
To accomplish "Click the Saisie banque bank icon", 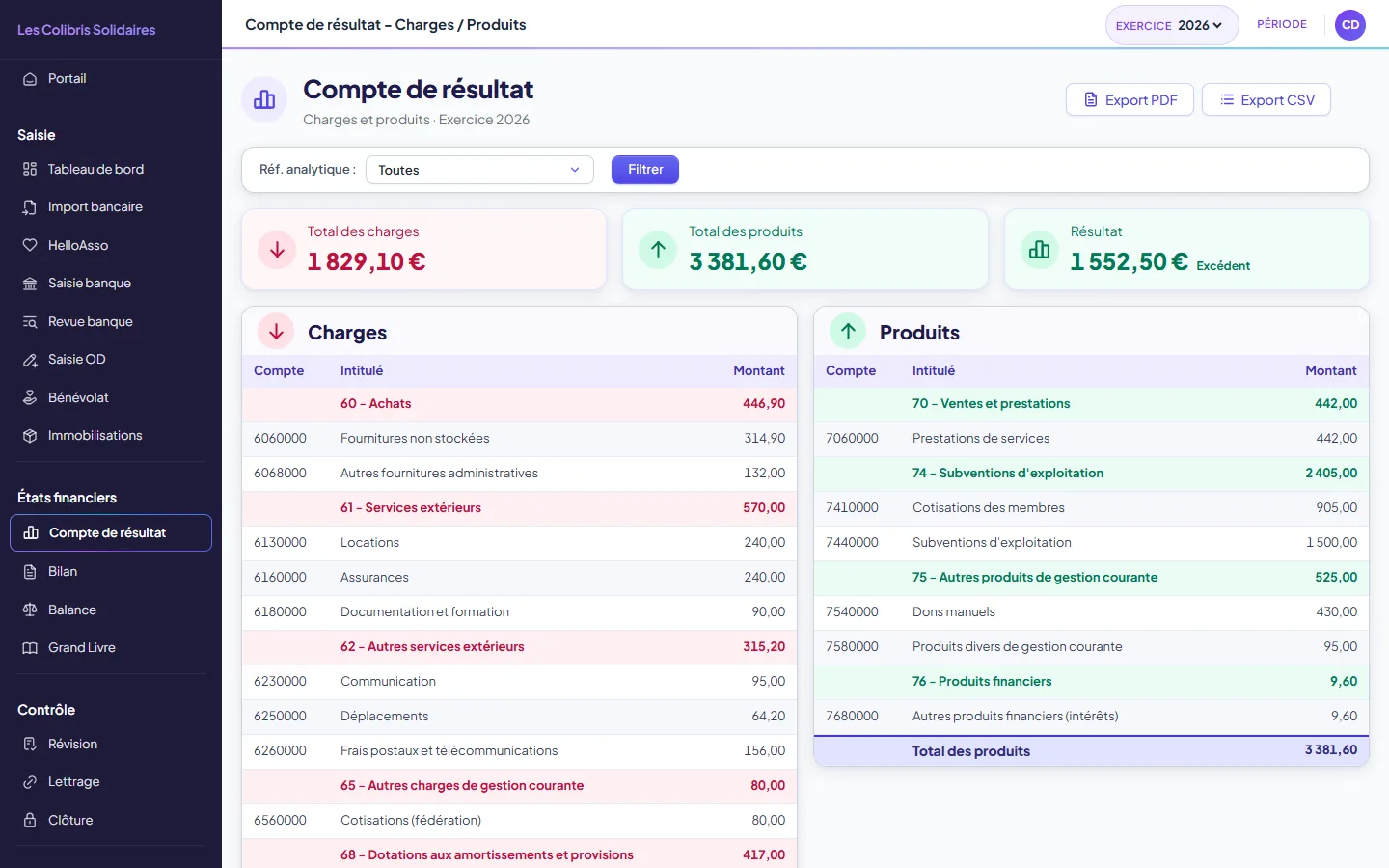I will (x=30, y=284).
